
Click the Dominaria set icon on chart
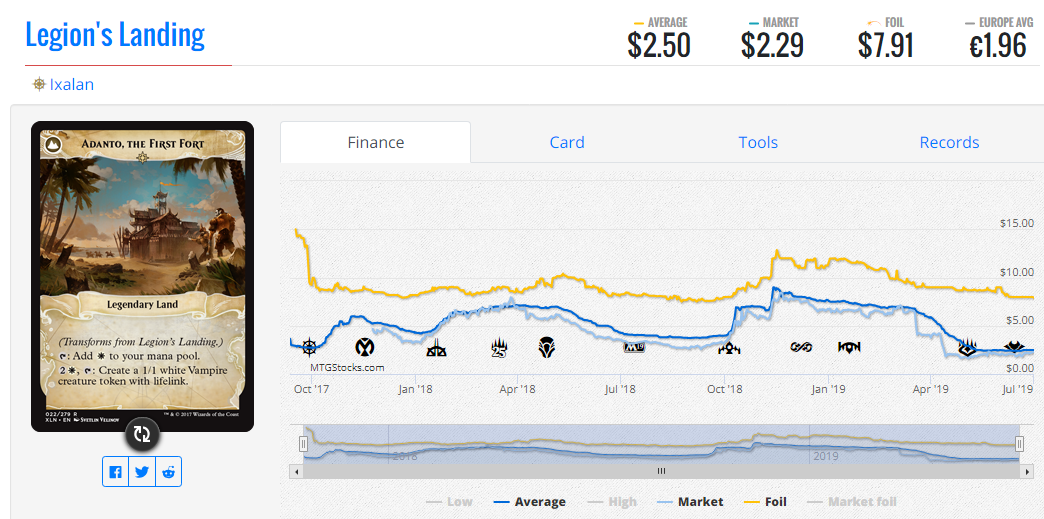point(547,347)
